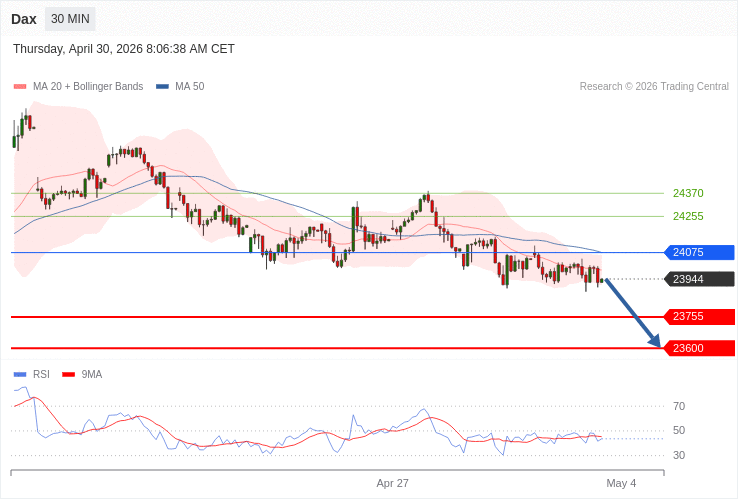The width and height of the screenshot is (738, 500).
Task: Click the RSI 50 axis label
Action: coord(679,430)
